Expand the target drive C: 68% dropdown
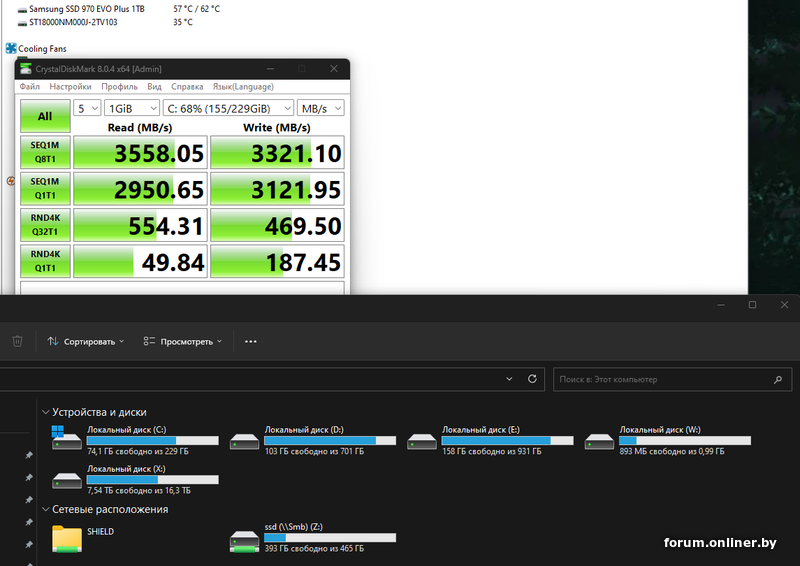Image resolution: width=800 pixels, height=566 pixels. pos(228,107)
